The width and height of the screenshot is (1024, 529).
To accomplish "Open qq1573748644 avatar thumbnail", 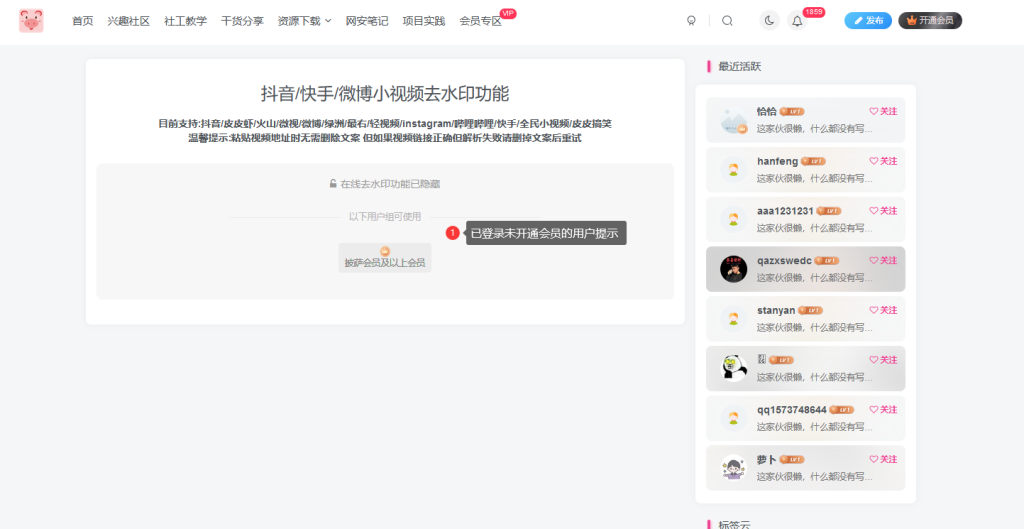I will [x=733, y=418].
